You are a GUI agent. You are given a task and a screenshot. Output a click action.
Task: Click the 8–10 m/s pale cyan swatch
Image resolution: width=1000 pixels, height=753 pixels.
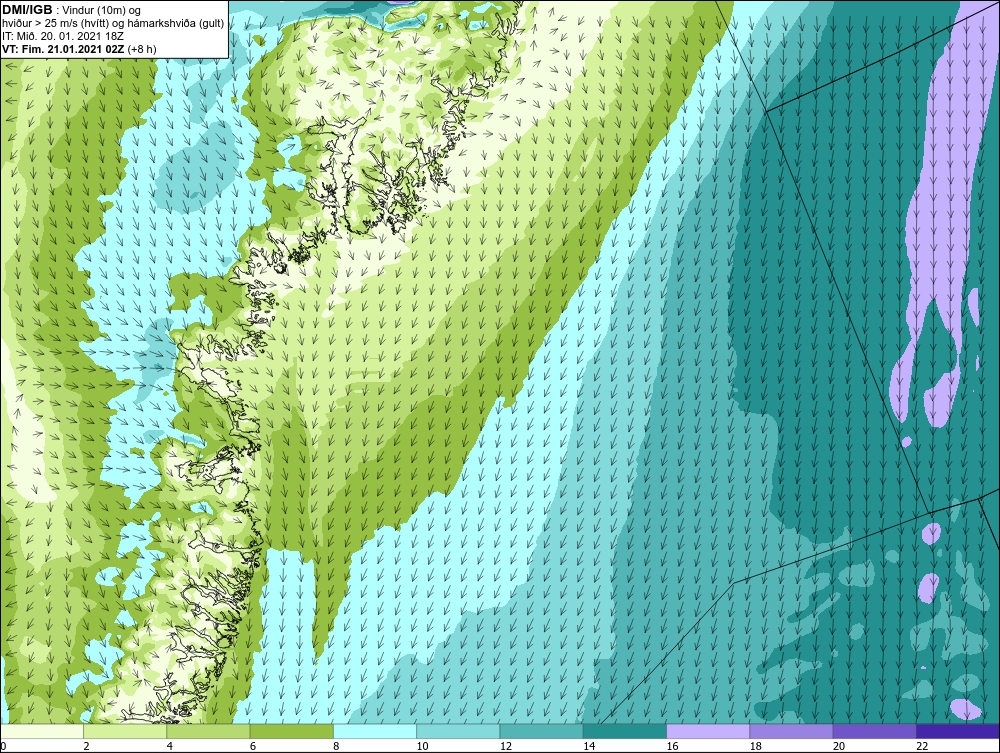(x=375, y=731)
